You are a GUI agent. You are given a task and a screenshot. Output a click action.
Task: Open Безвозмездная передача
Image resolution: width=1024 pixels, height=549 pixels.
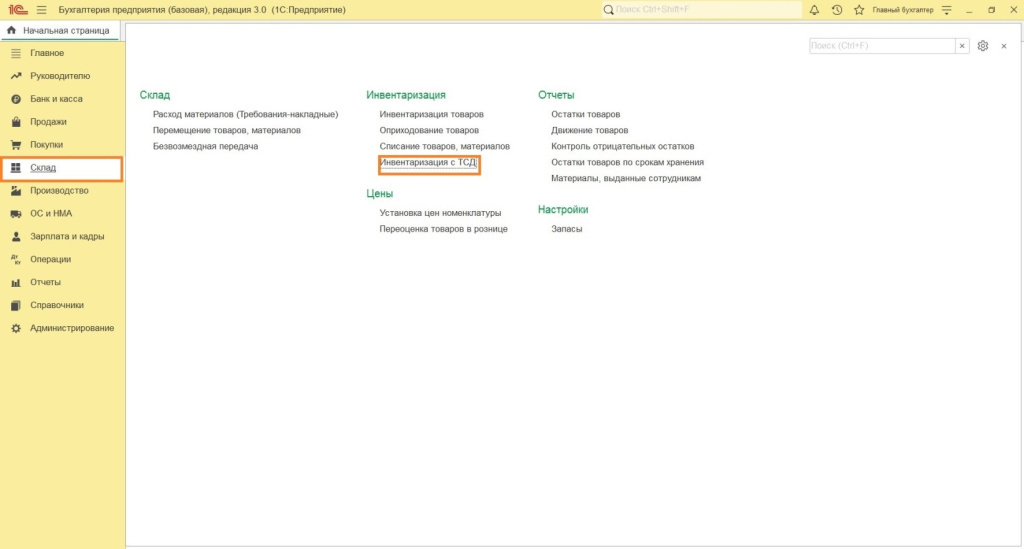click(x=205, y=146)
